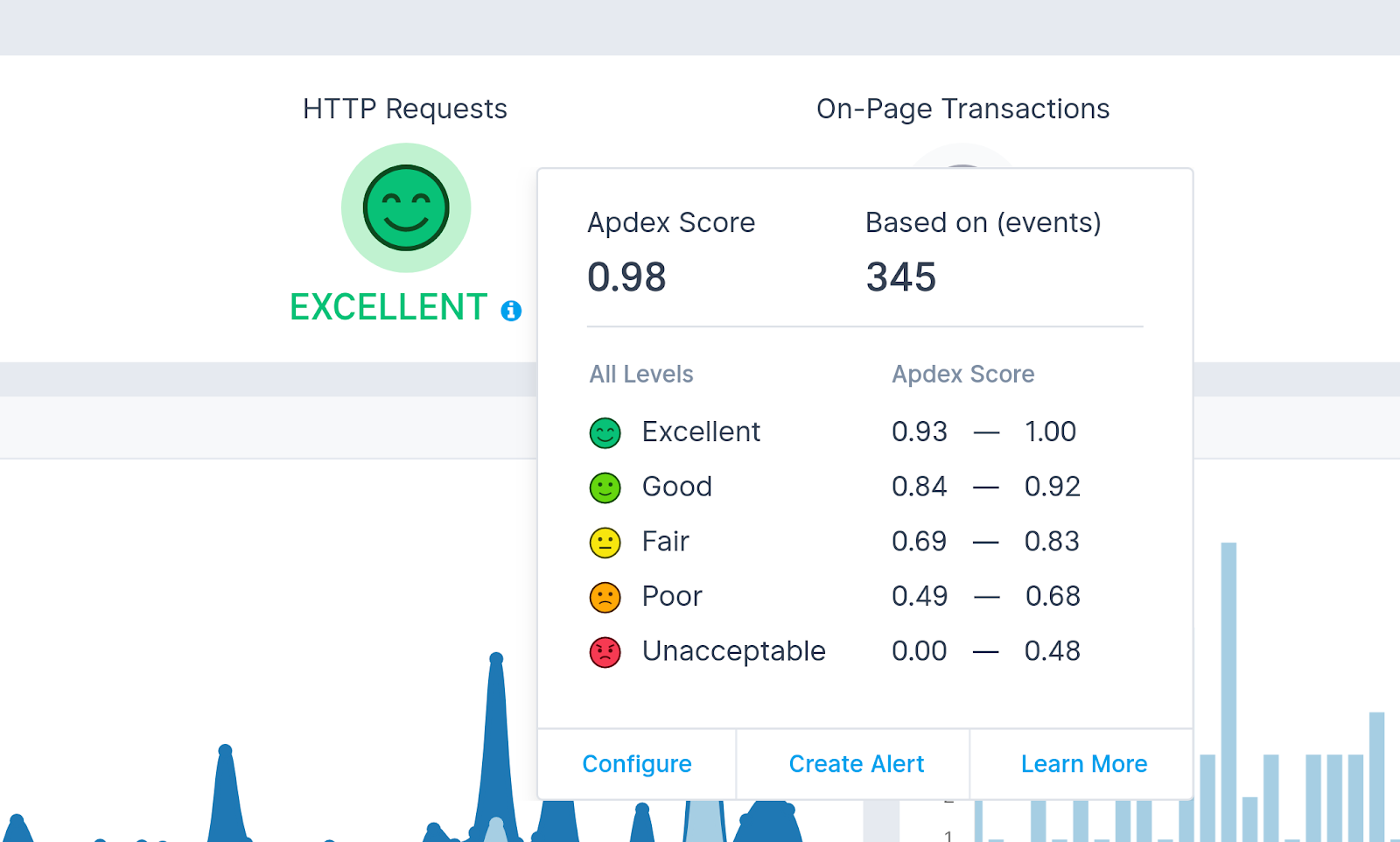This screenshot has height=842, width=1400.
Task: Click the 0.69 lower bound value
Action: (x=920, y=542)
